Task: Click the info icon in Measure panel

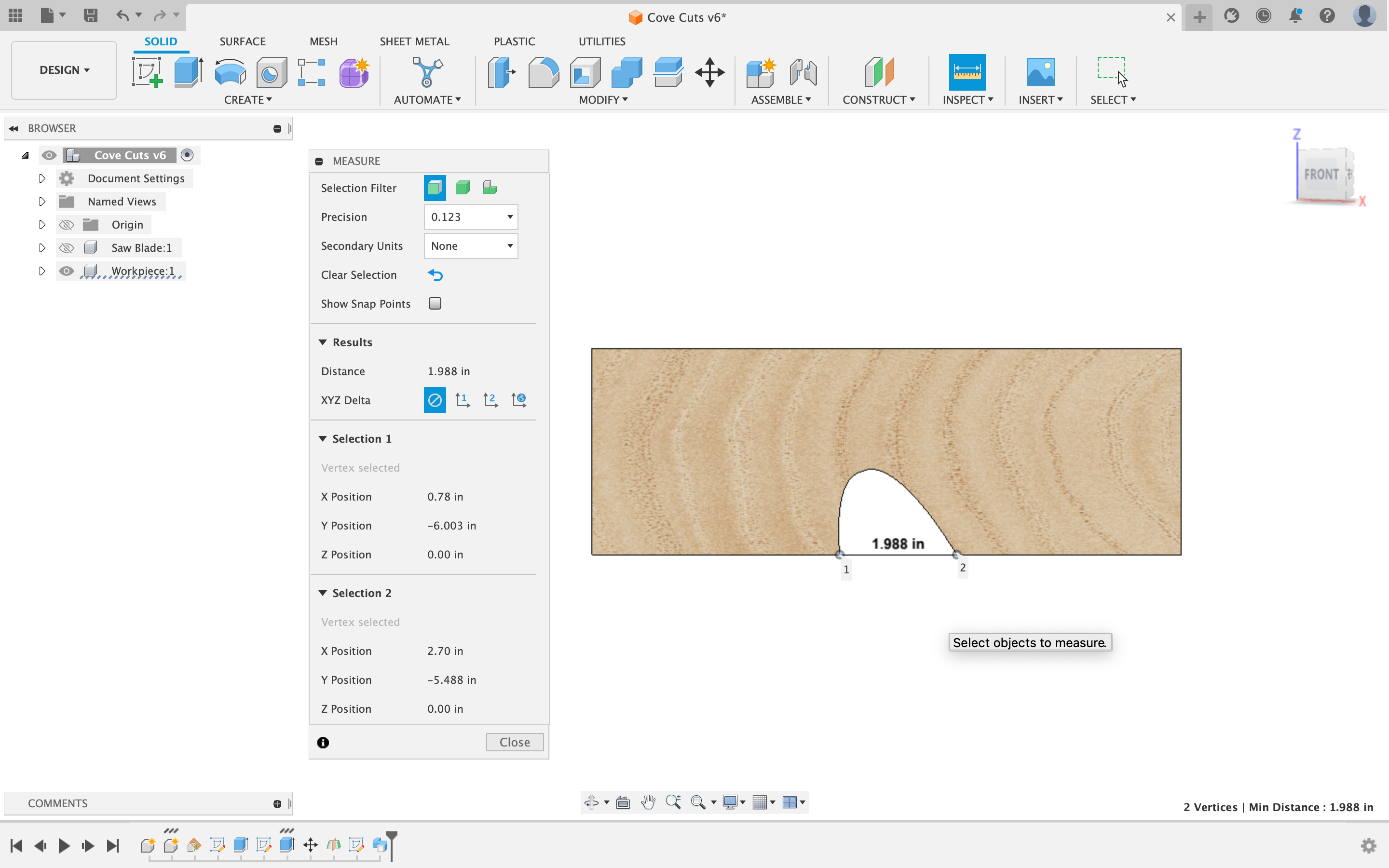Action: click(323, 742)
